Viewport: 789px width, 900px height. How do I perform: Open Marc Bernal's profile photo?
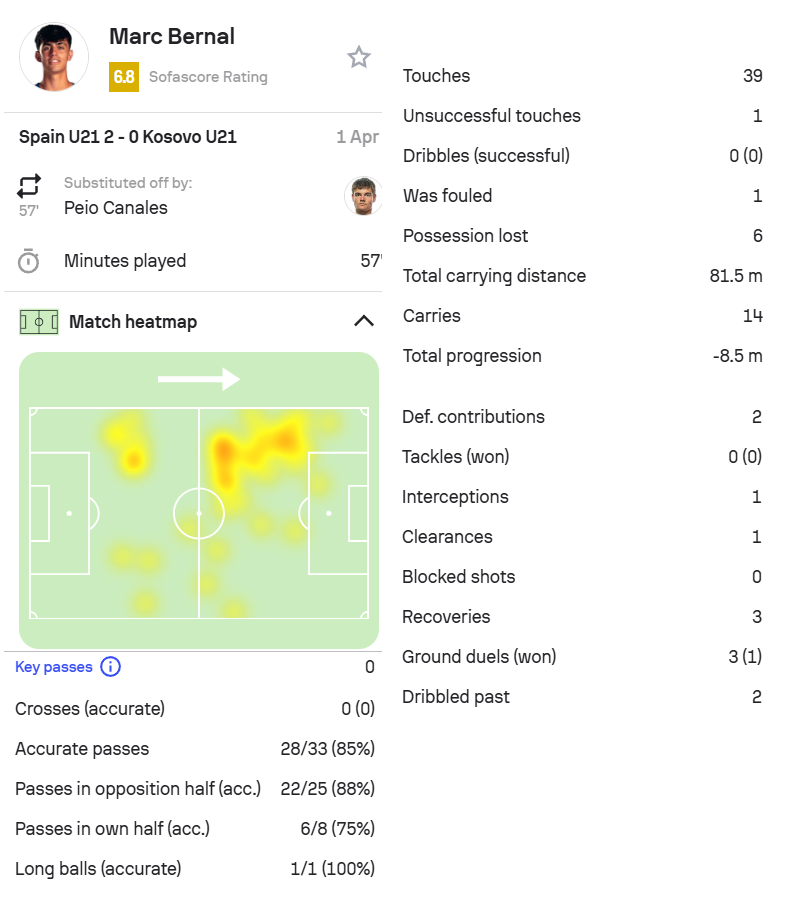[x=54, y=56]
